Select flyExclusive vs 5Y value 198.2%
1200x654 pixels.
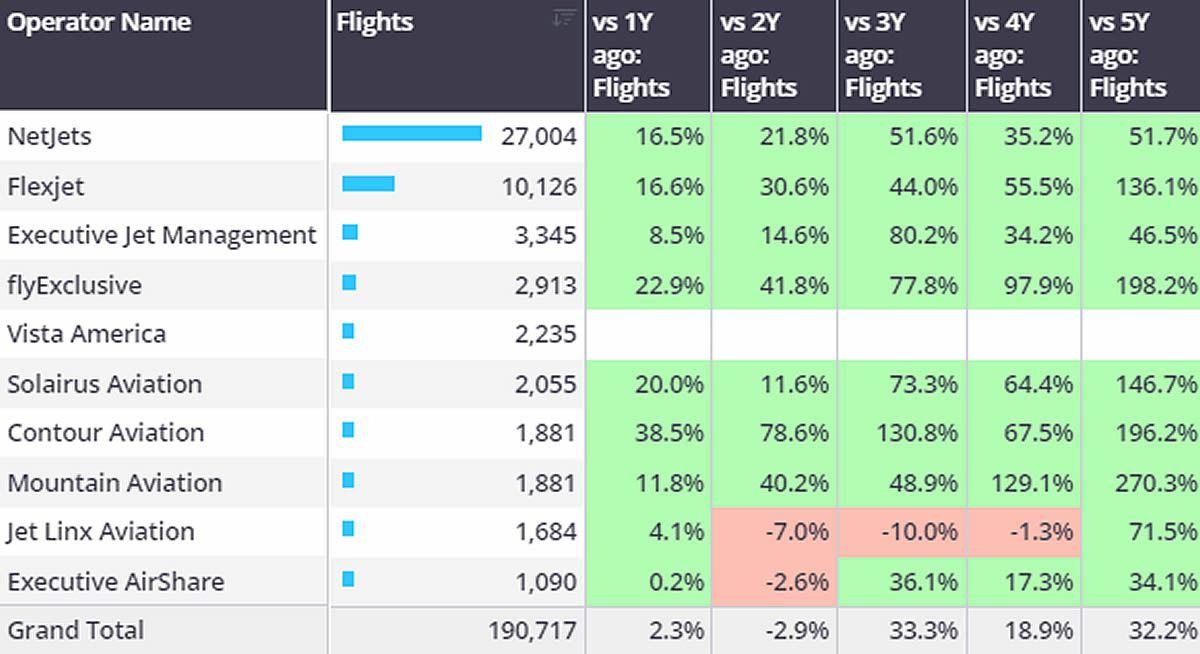1158,286
